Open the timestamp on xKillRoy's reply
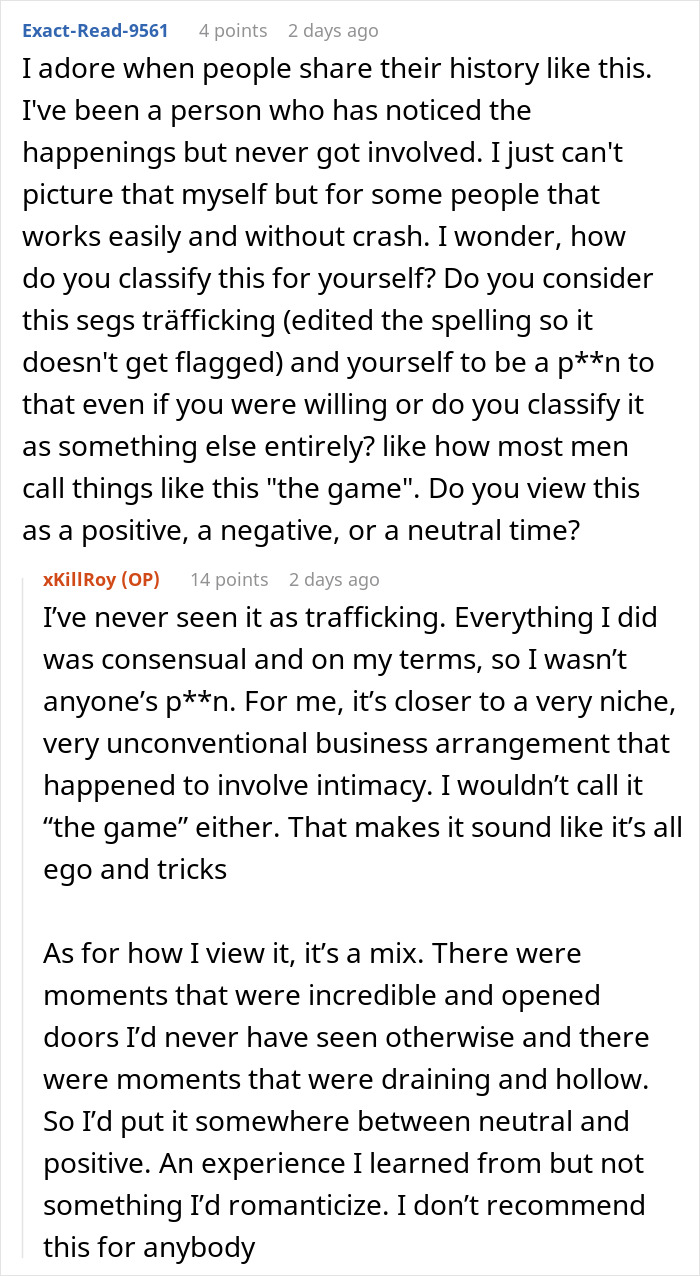This screenshot has width=700, height=1276. [334, 579]
